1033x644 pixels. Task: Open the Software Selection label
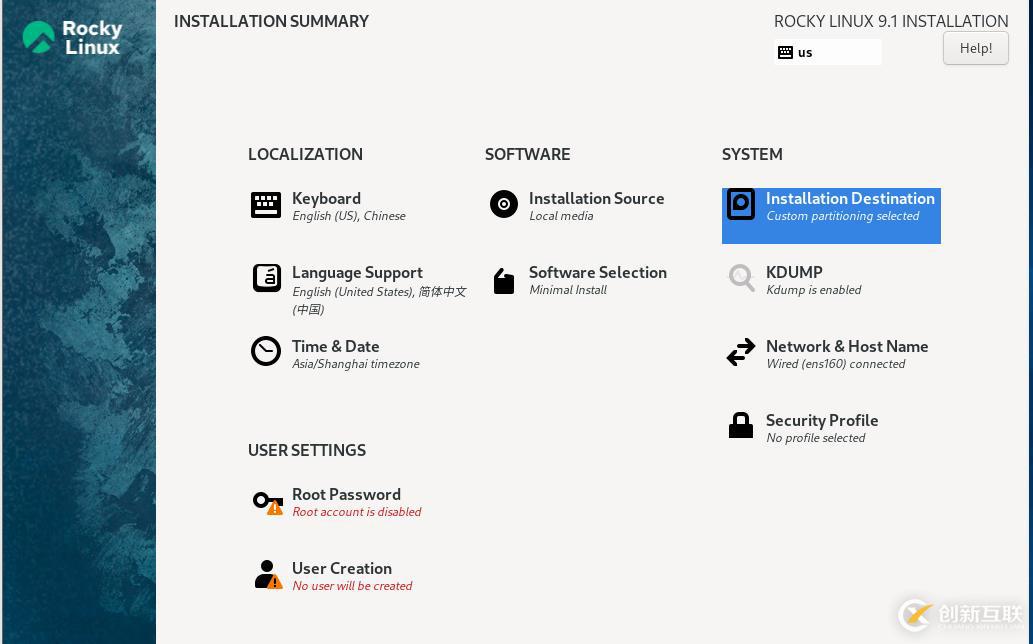pyautogui.click(x=597, y=272)
